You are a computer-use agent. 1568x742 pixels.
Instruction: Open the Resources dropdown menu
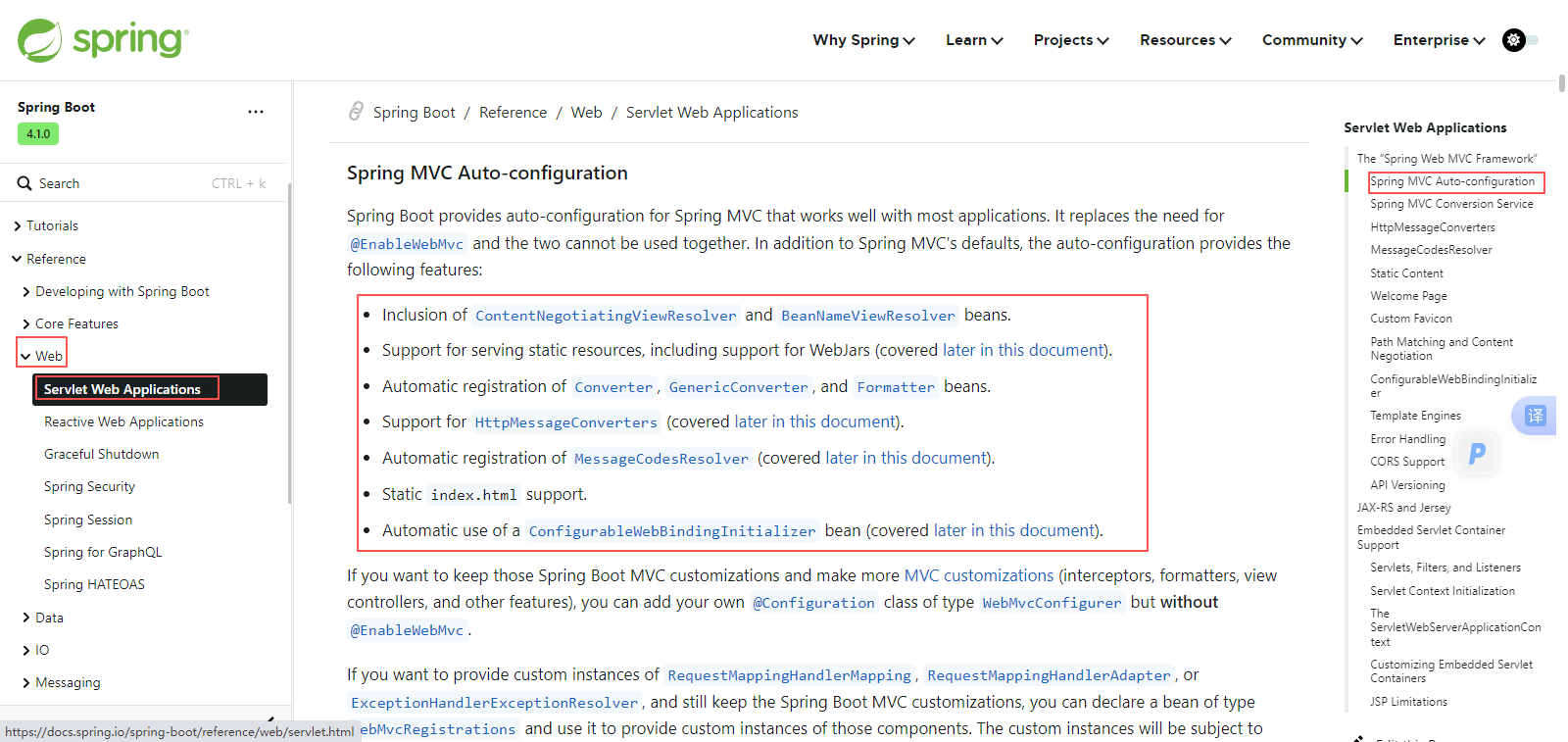tap(1185, 40)
